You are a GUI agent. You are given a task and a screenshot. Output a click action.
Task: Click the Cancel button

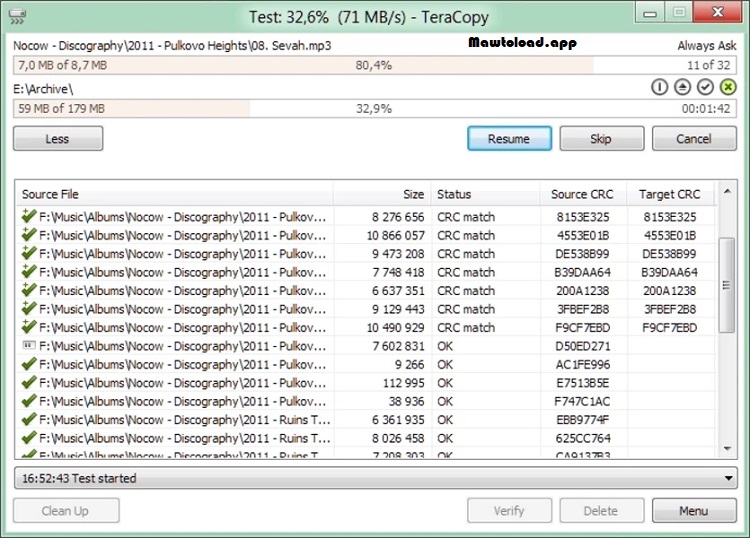point(694,139)
